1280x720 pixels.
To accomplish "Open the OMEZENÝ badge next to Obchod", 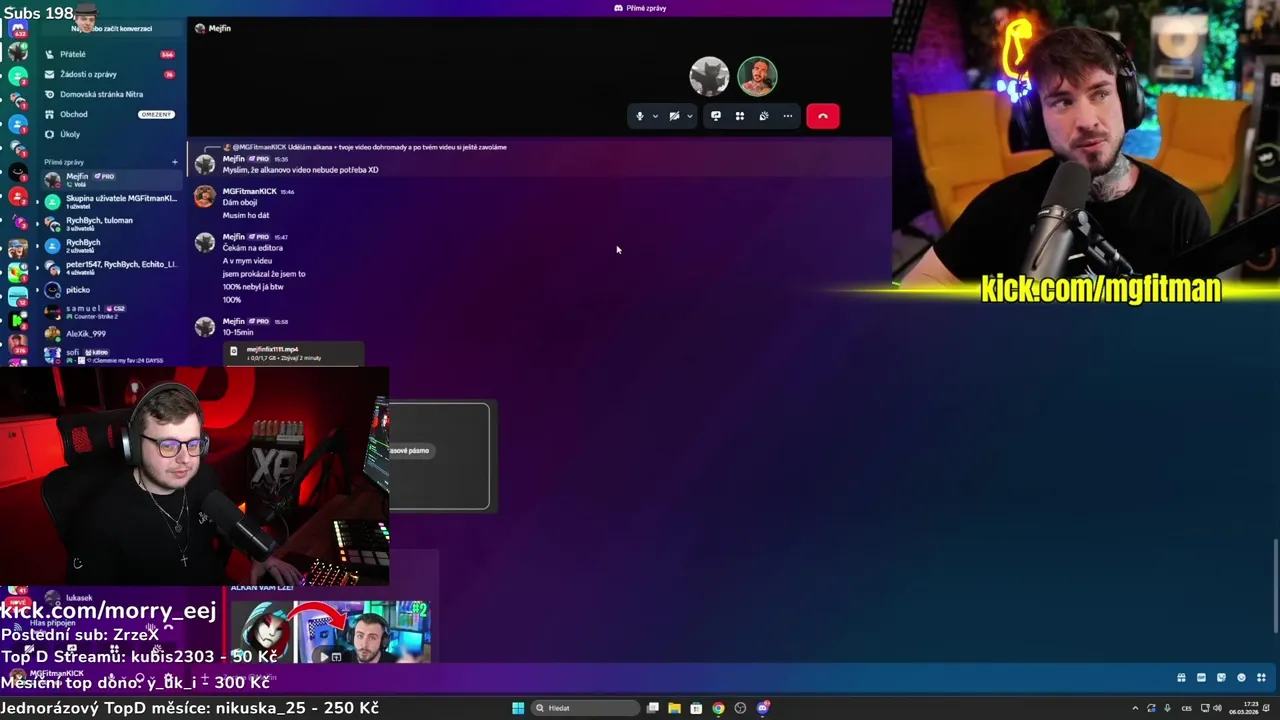I will [156, 114].
